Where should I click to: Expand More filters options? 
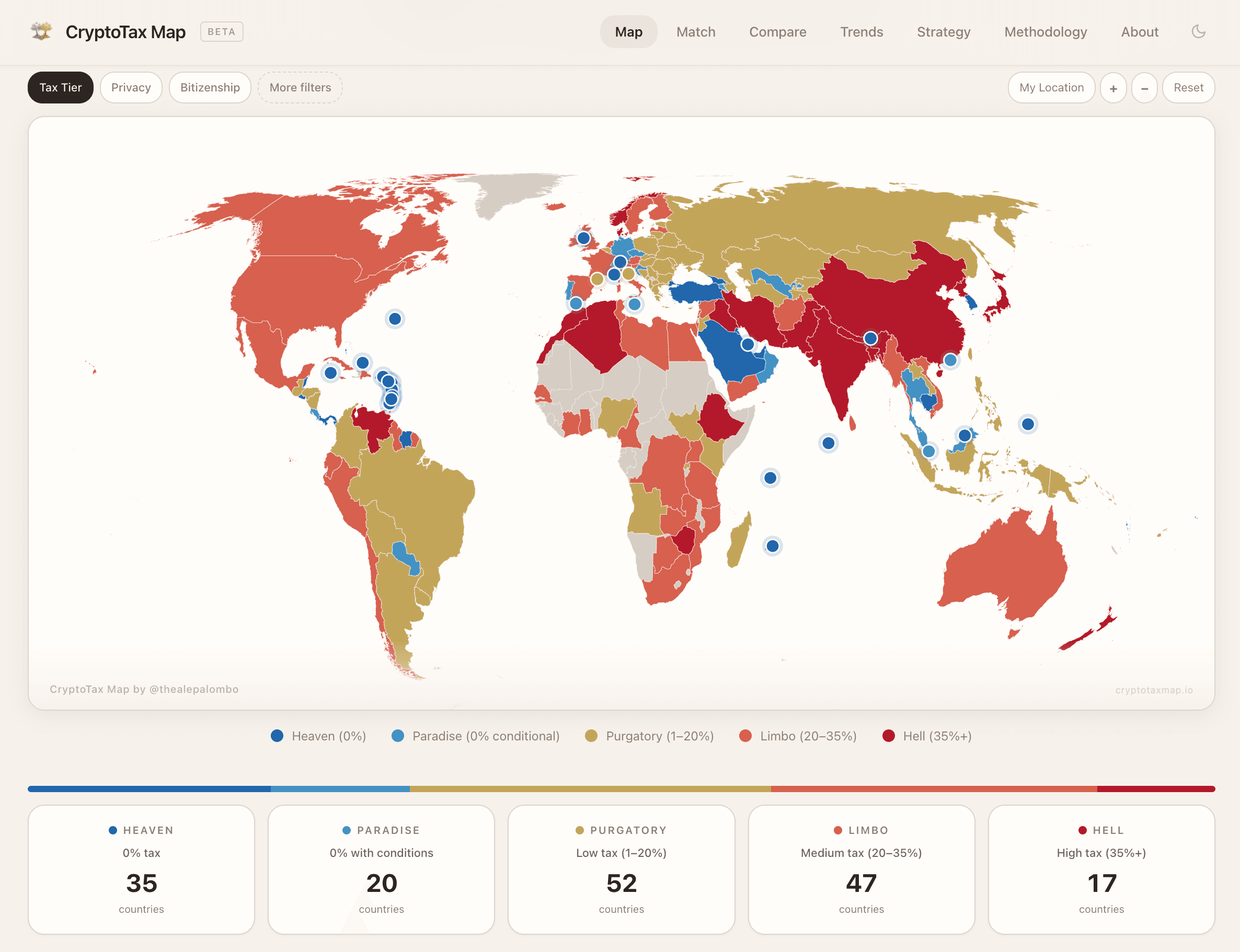tap(300, 88)
